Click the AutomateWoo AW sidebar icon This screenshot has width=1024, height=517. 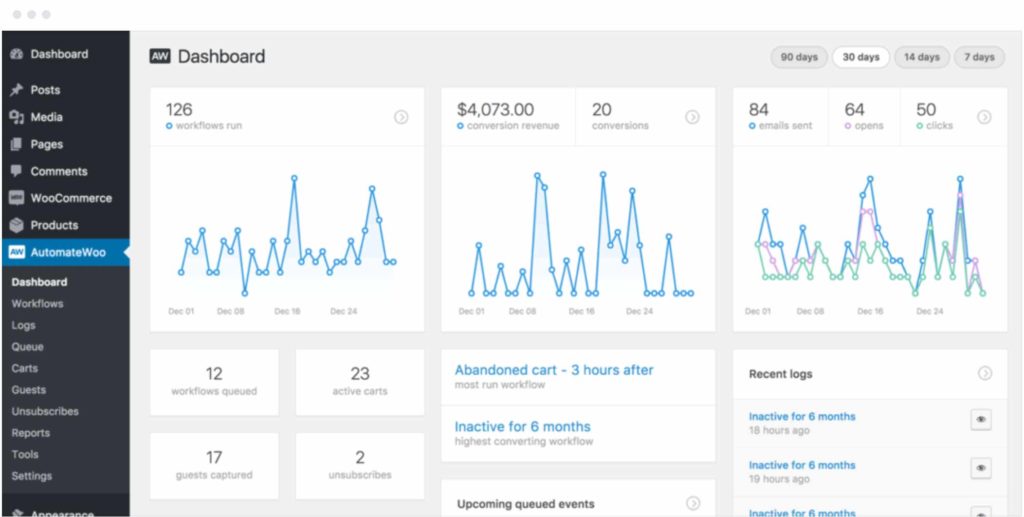click(x=16, y=252)
